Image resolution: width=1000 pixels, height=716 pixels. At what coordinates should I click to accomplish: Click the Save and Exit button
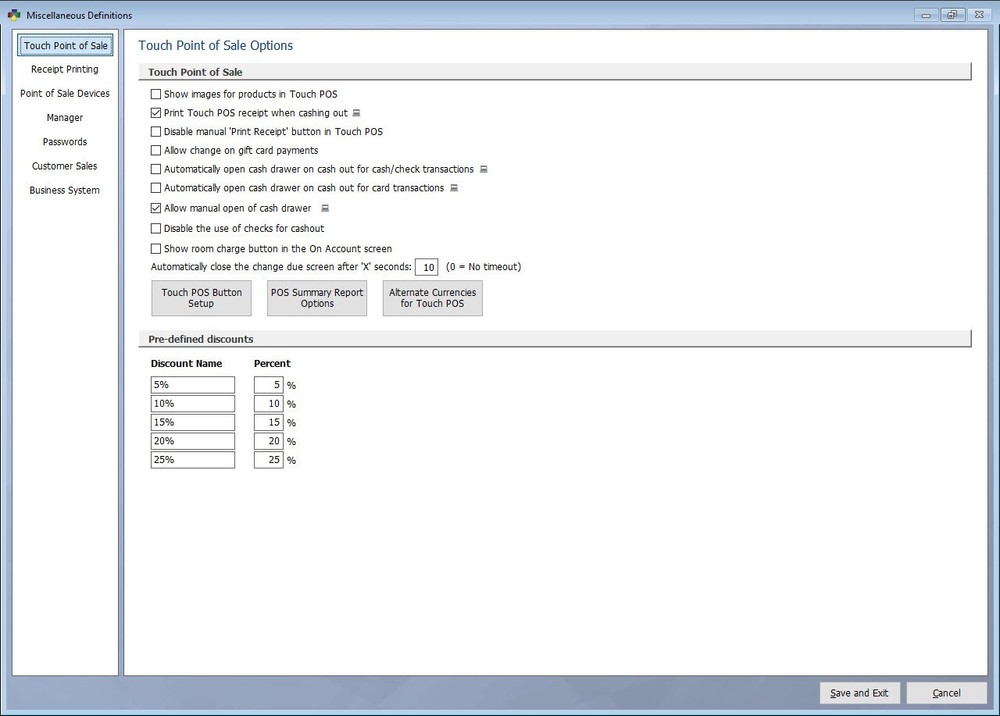[x=859, y=692]
